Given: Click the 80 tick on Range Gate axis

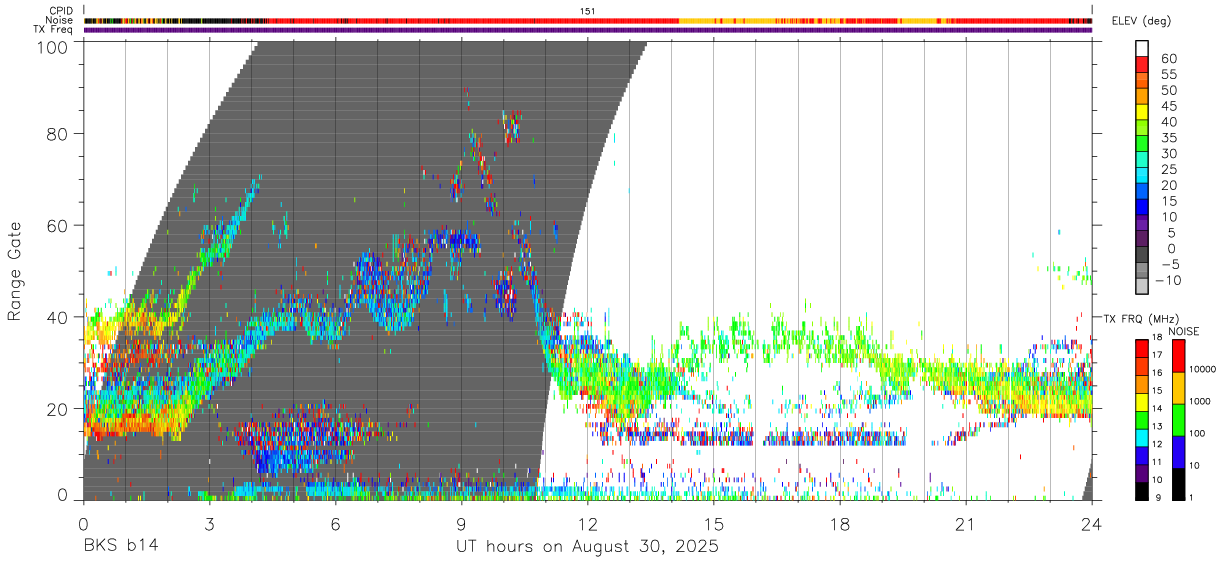Looking at the screenshot, I should [57, 133].
